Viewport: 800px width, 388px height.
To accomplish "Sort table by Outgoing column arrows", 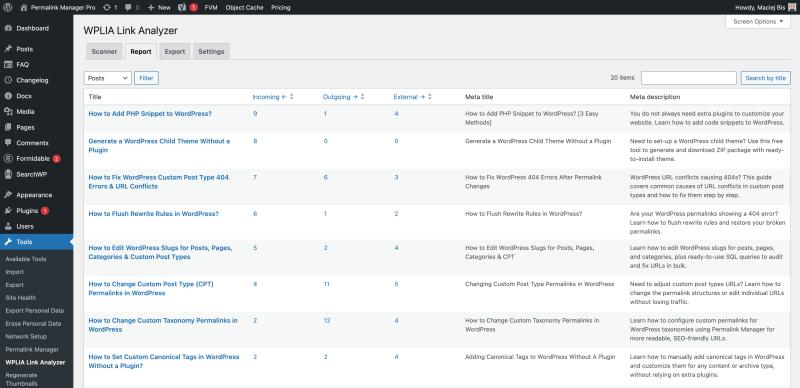I will point(362,97).
